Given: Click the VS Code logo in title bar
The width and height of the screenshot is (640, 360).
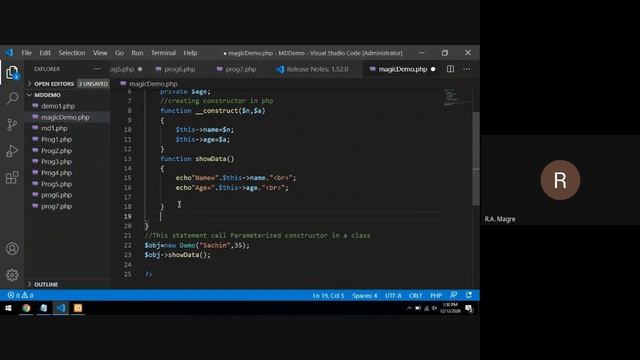Looking at the screenshot, I should point(9,53).
